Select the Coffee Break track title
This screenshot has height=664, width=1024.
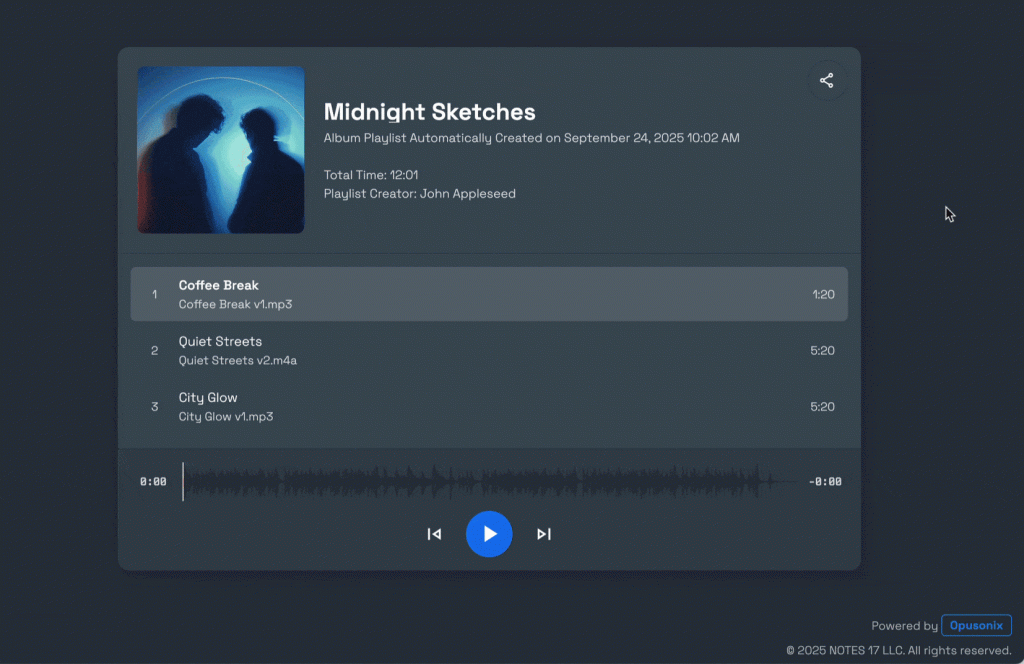click(218, 285)
